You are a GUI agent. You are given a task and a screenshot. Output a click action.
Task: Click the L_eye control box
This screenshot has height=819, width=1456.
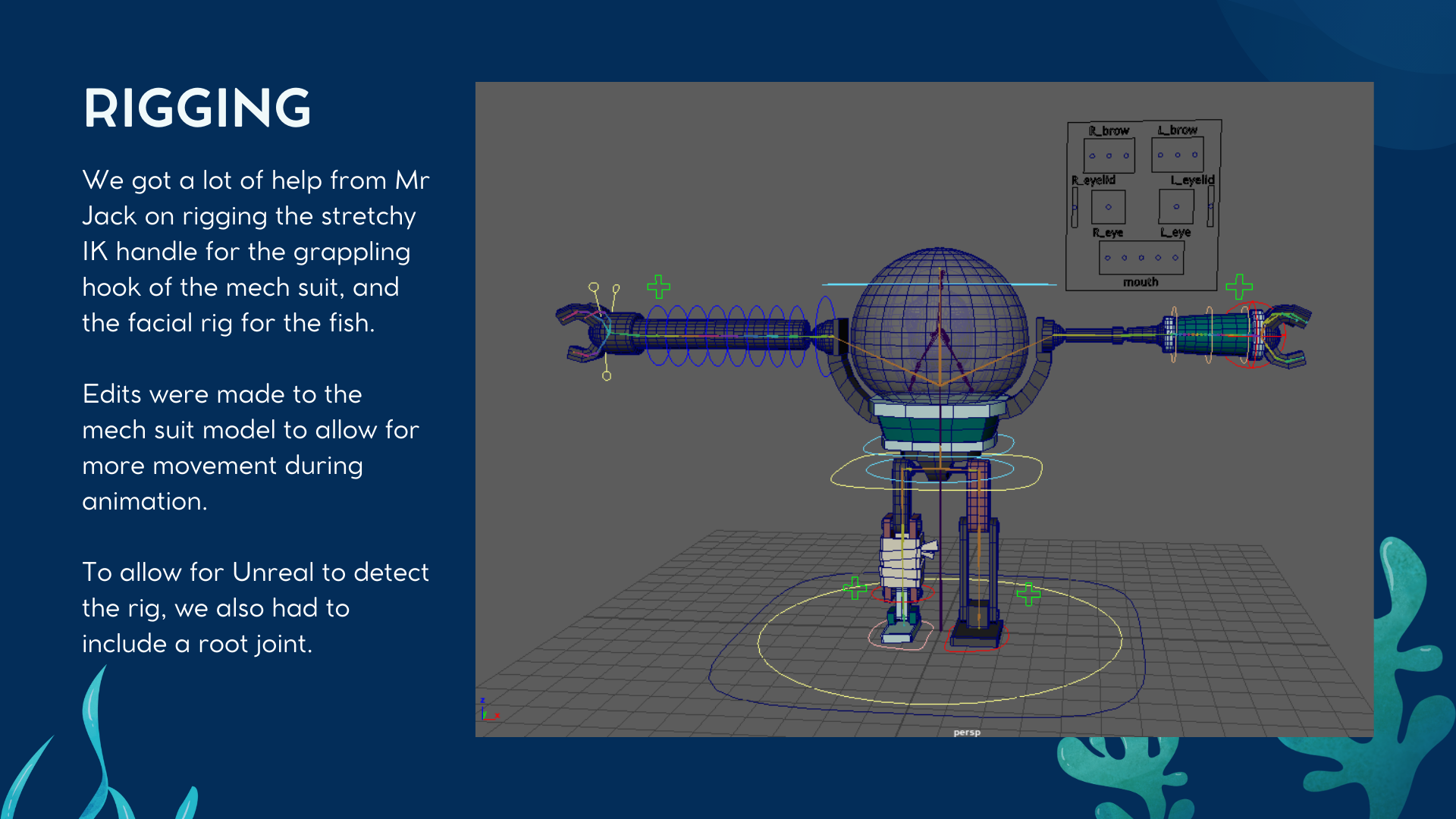[1176, 206]
